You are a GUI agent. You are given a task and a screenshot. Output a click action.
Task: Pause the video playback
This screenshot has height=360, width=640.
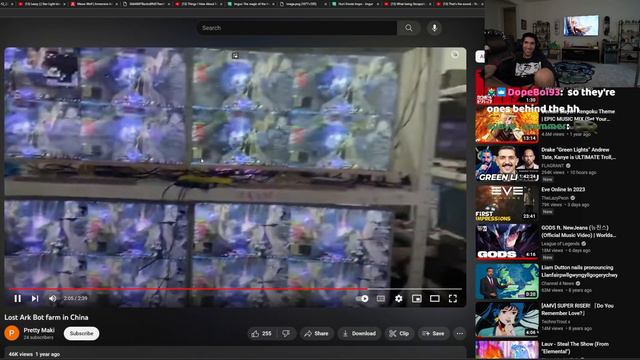pyautogui.click(x=18, y=298)
